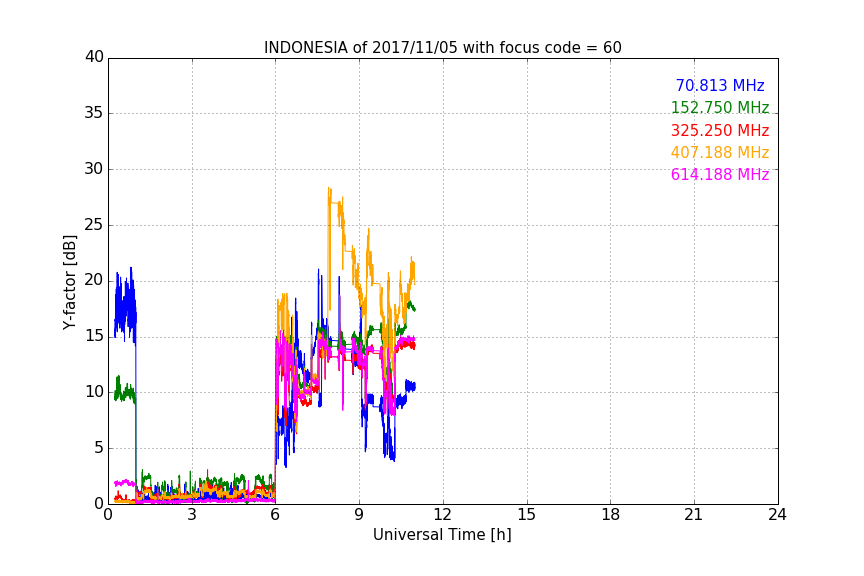Click the x-axis tick label '18'

(611, 515)
